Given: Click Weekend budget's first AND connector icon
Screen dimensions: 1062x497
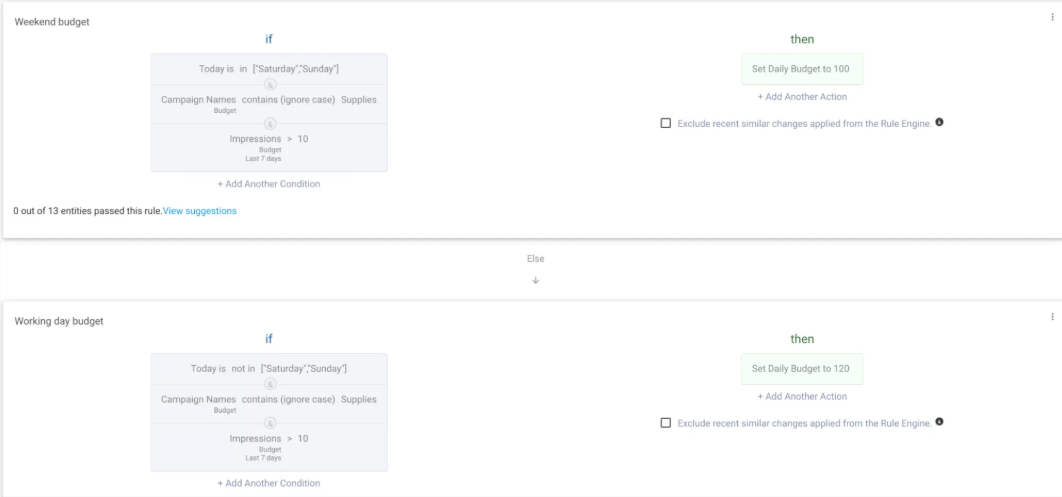Looking at the screenshot, I should [x=269, y=85].
